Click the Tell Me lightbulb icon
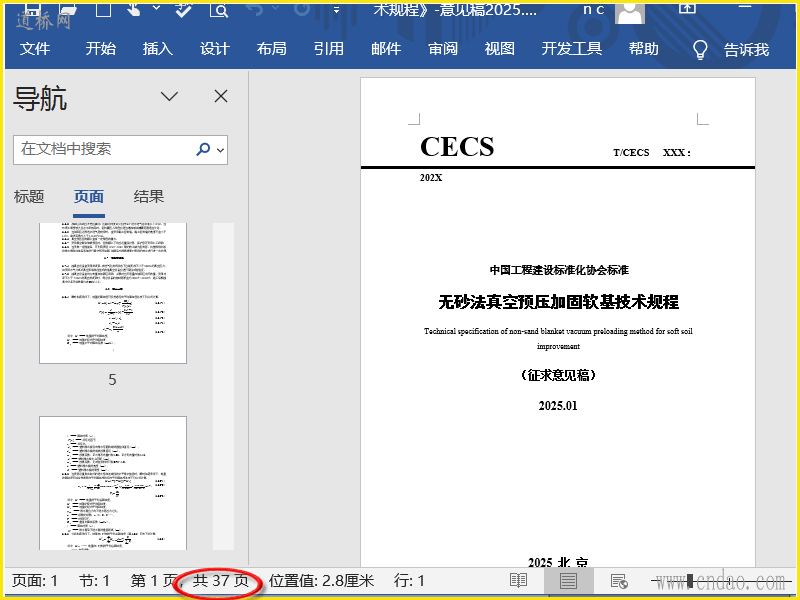The image size is (800, 600). tap(700, 50)
